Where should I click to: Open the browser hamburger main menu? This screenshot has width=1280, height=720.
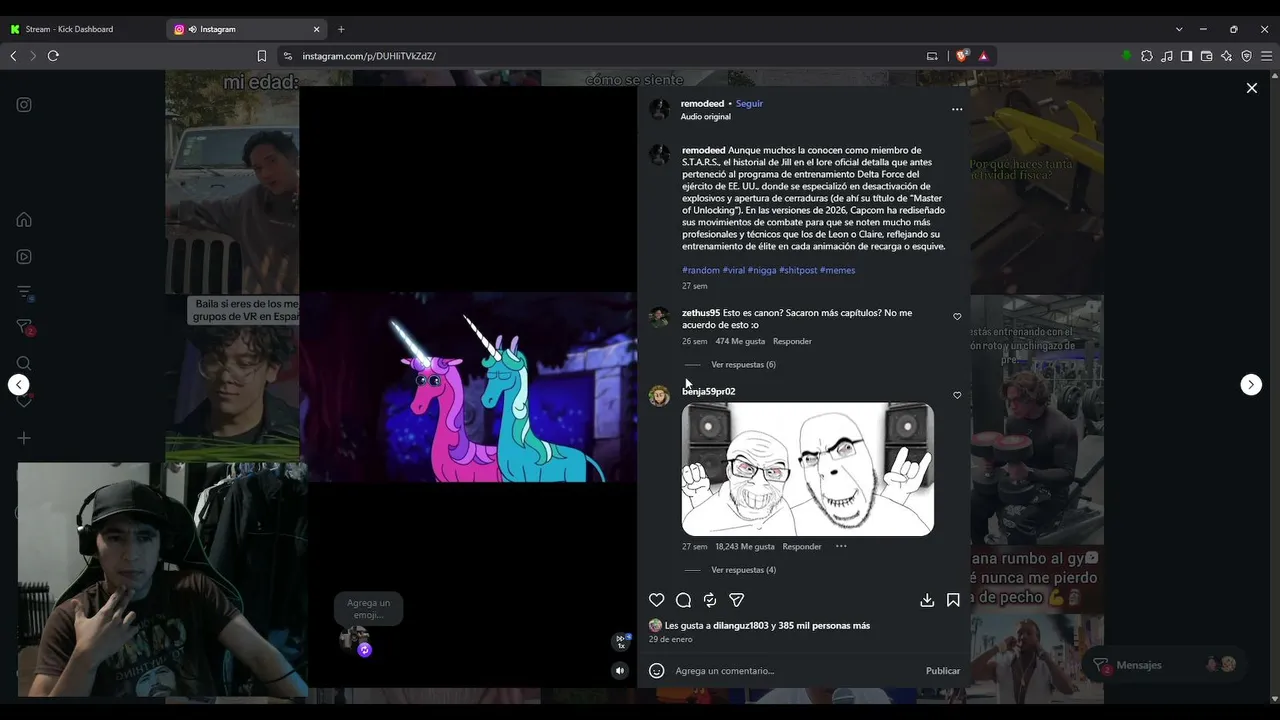click(x=1266, y=56)
